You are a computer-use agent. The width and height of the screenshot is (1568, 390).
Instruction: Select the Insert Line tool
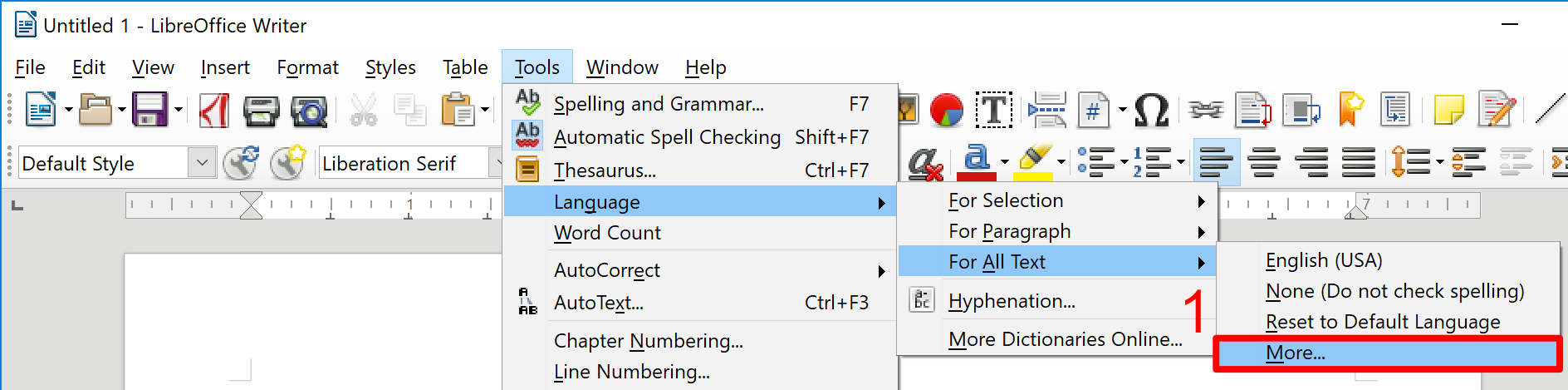(1549, 110)
